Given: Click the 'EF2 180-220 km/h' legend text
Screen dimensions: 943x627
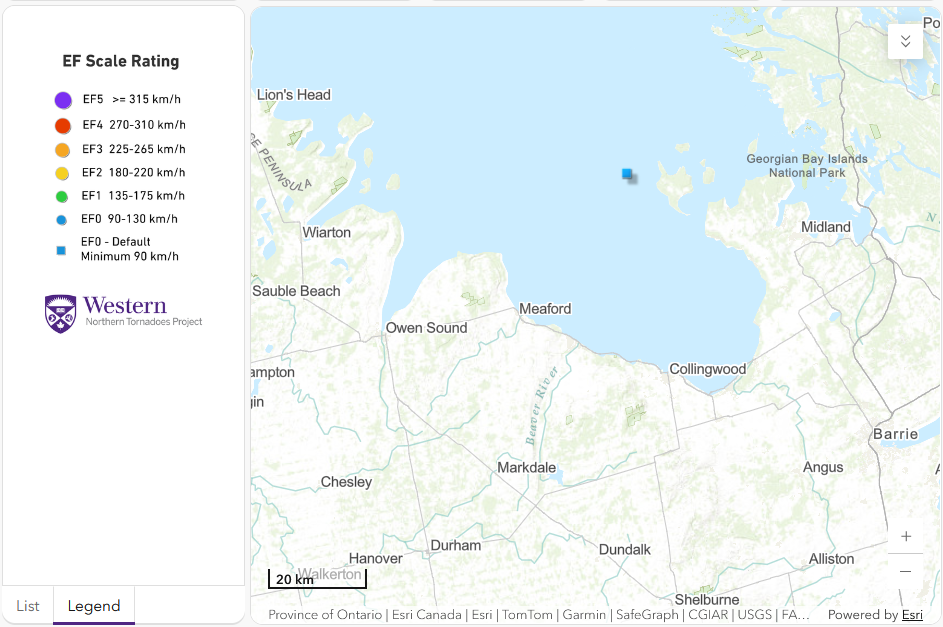Looking at the screenshot, I should [x=134, y=173].
